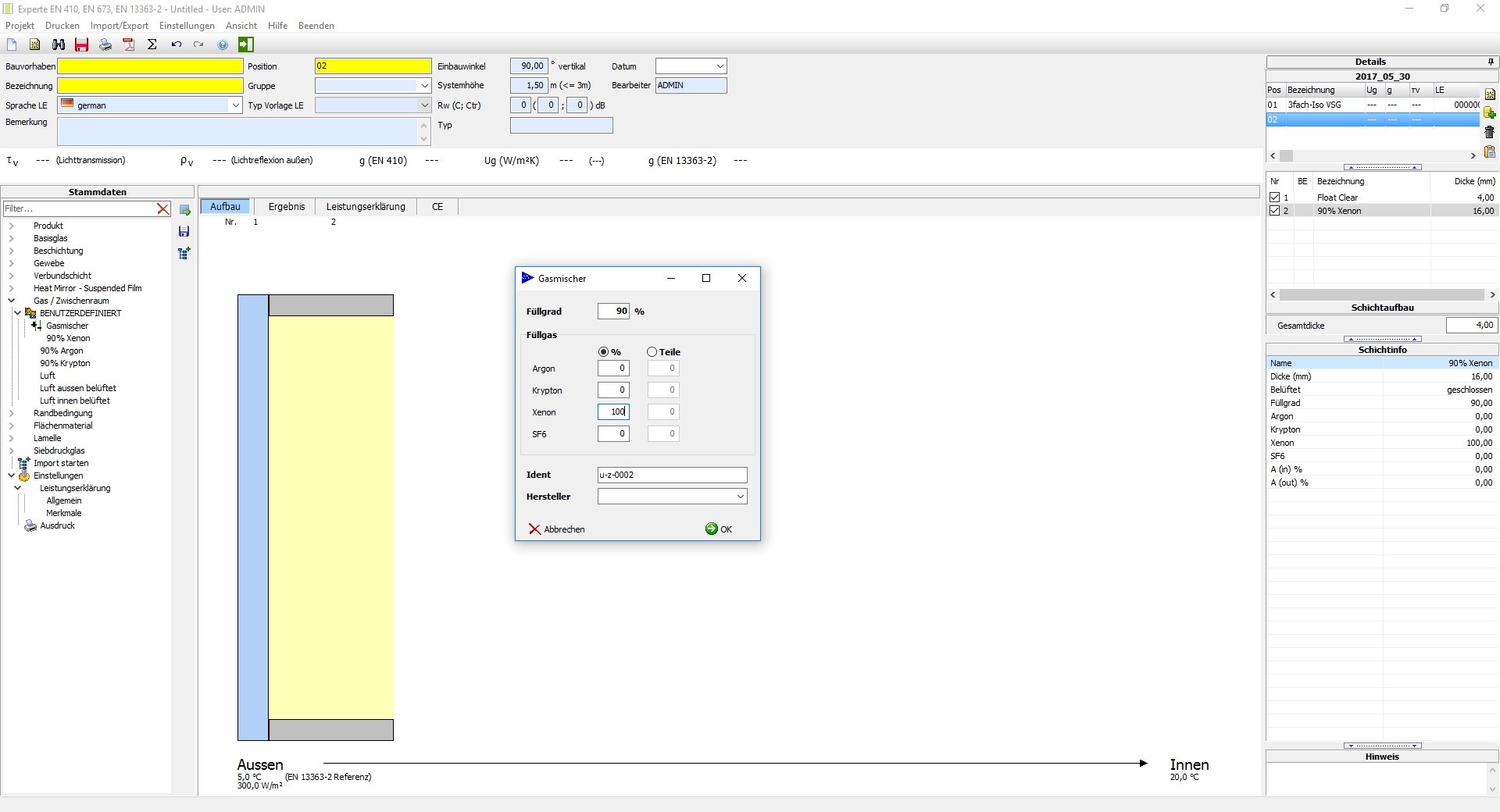The image size is (1500, 812).
Task: Open search with the binoculars icon
Action: pos(59,45)
